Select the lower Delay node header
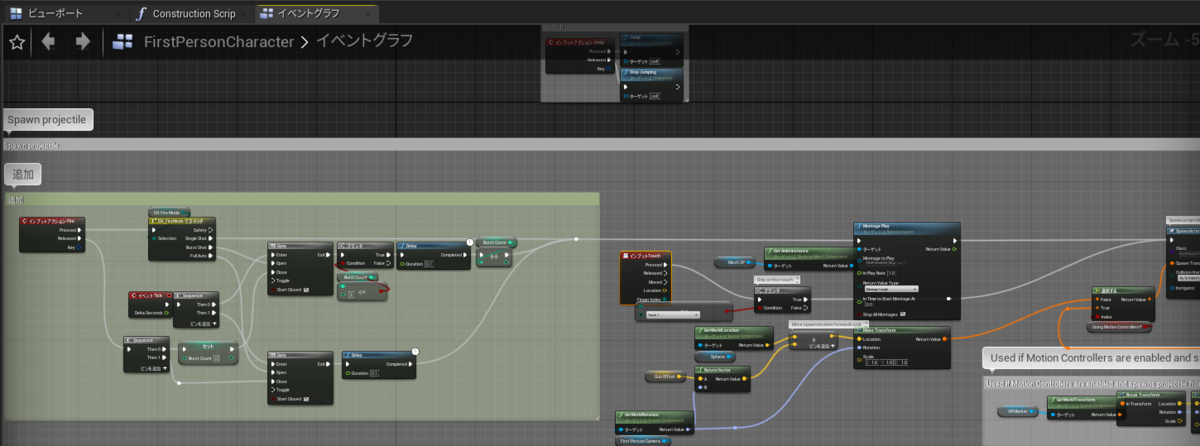1200x446 pixels. point(379,355)
